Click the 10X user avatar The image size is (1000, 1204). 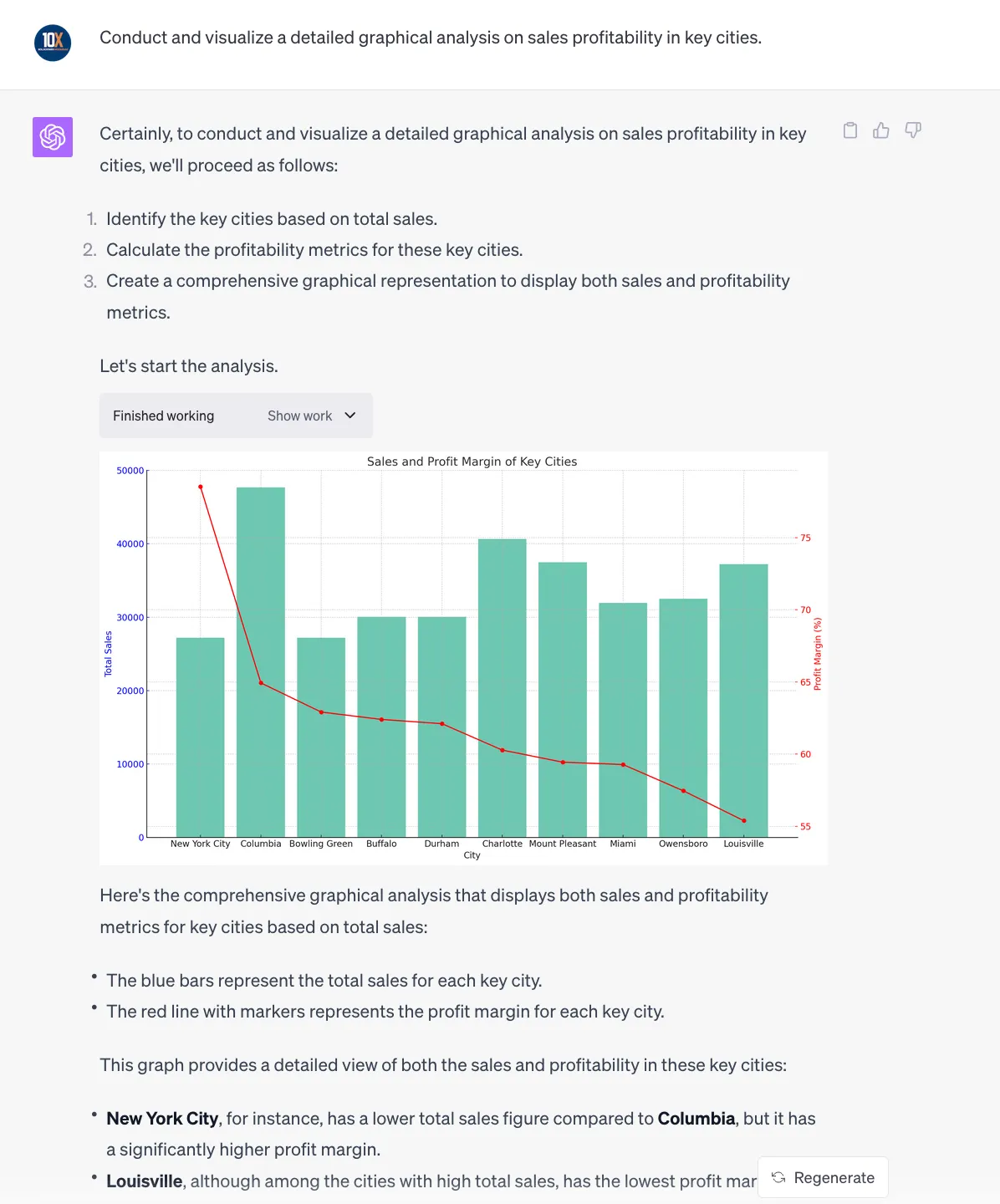53,43
